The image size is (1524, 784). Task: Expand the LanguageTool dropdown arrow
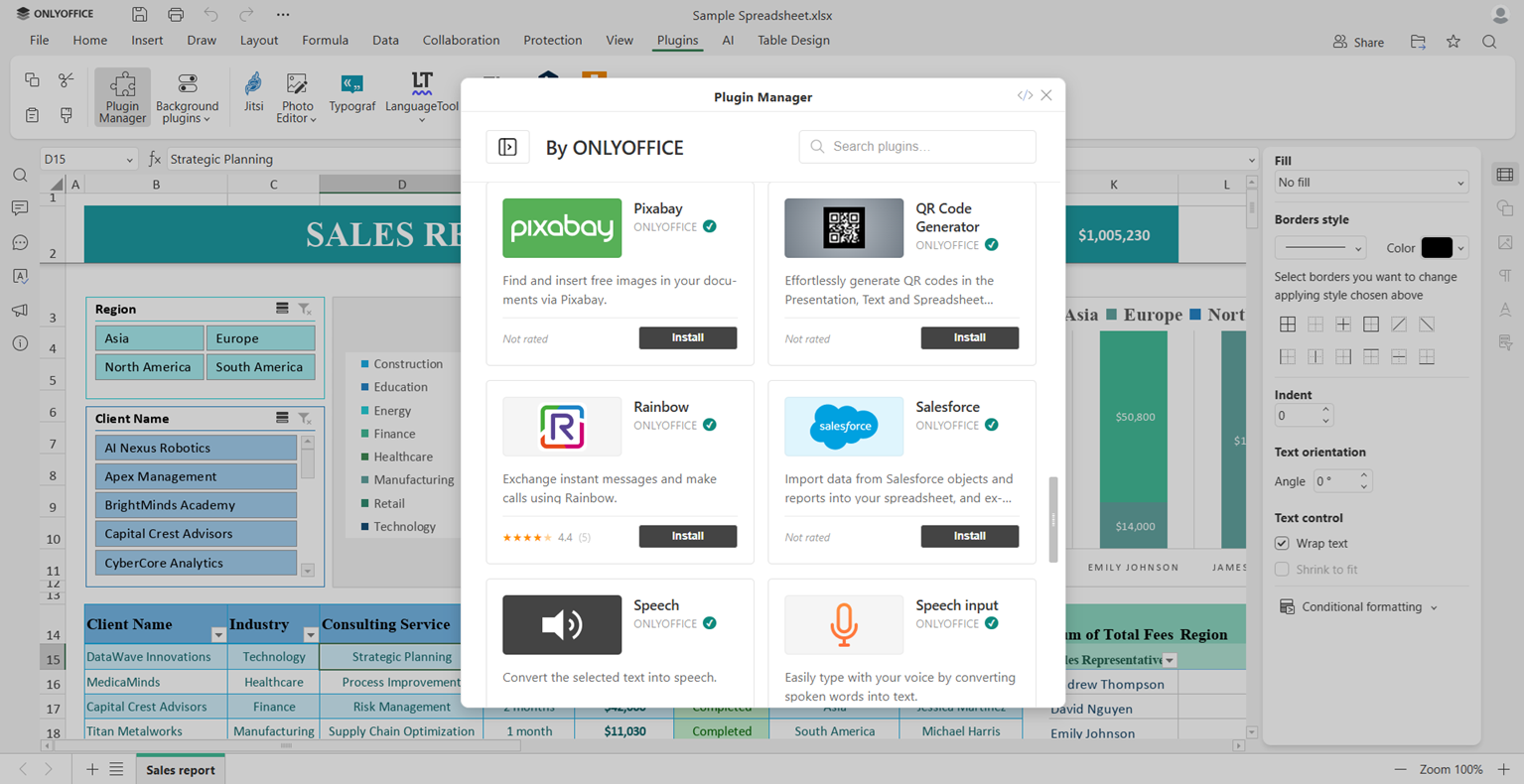(x=422, y=120)
